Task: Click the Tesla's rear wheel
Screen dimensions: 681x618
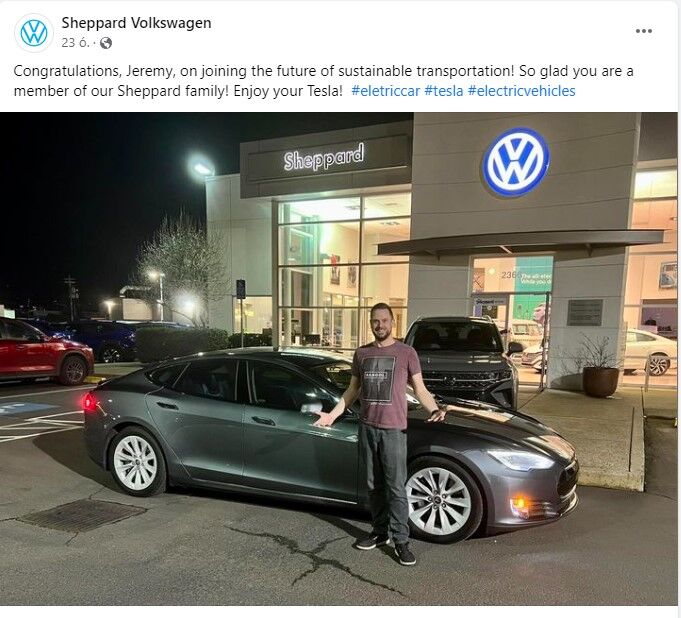Action: tap(136, 463)
